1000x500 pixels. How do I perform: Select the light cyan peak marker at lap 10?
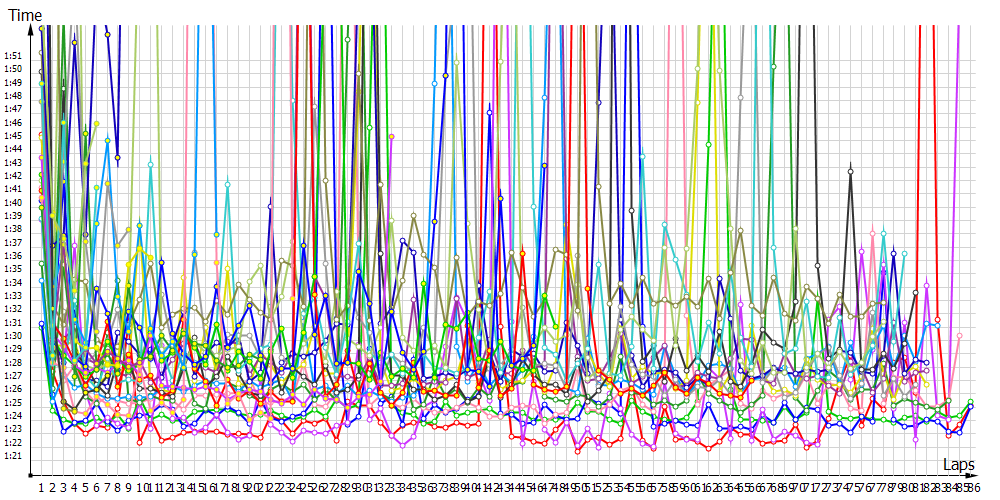coord(150,163)
